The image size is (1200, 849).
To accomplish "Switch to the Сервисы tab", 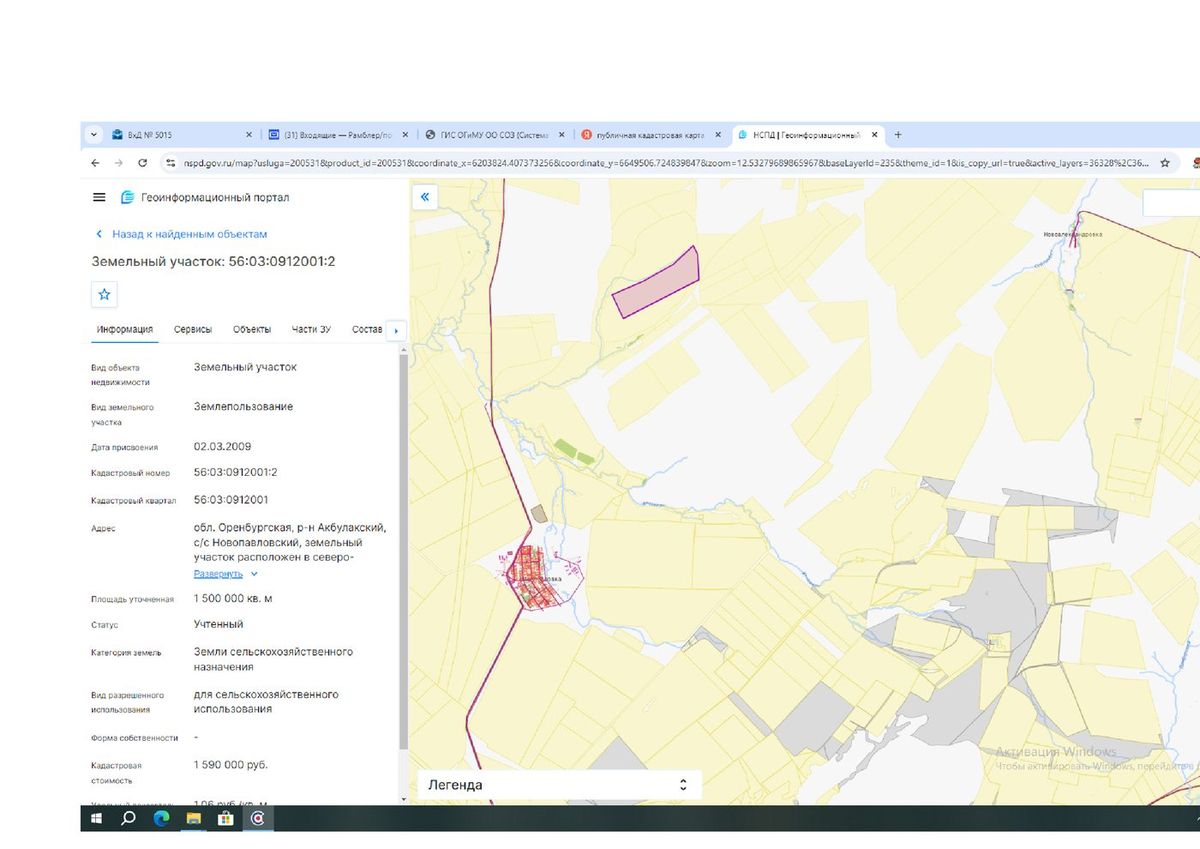I will (x=193, y=329).
